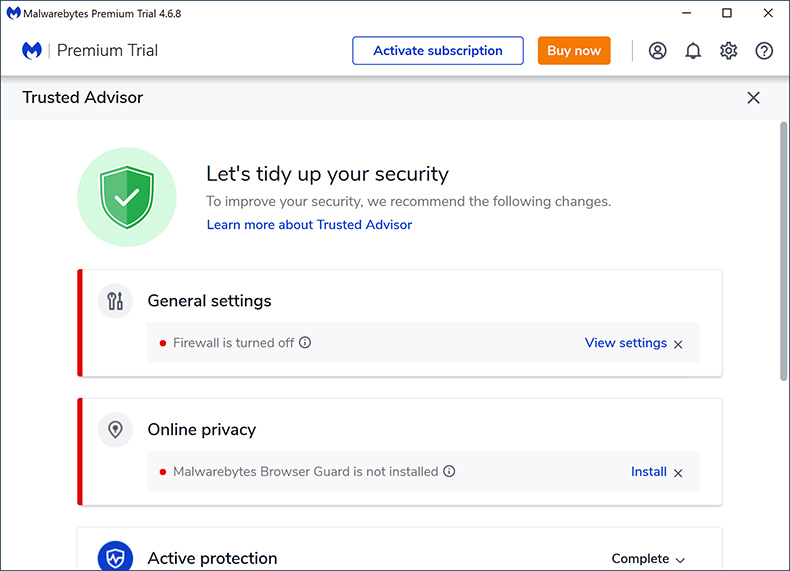Click the 'Online privacy' heading

[202, 429]
